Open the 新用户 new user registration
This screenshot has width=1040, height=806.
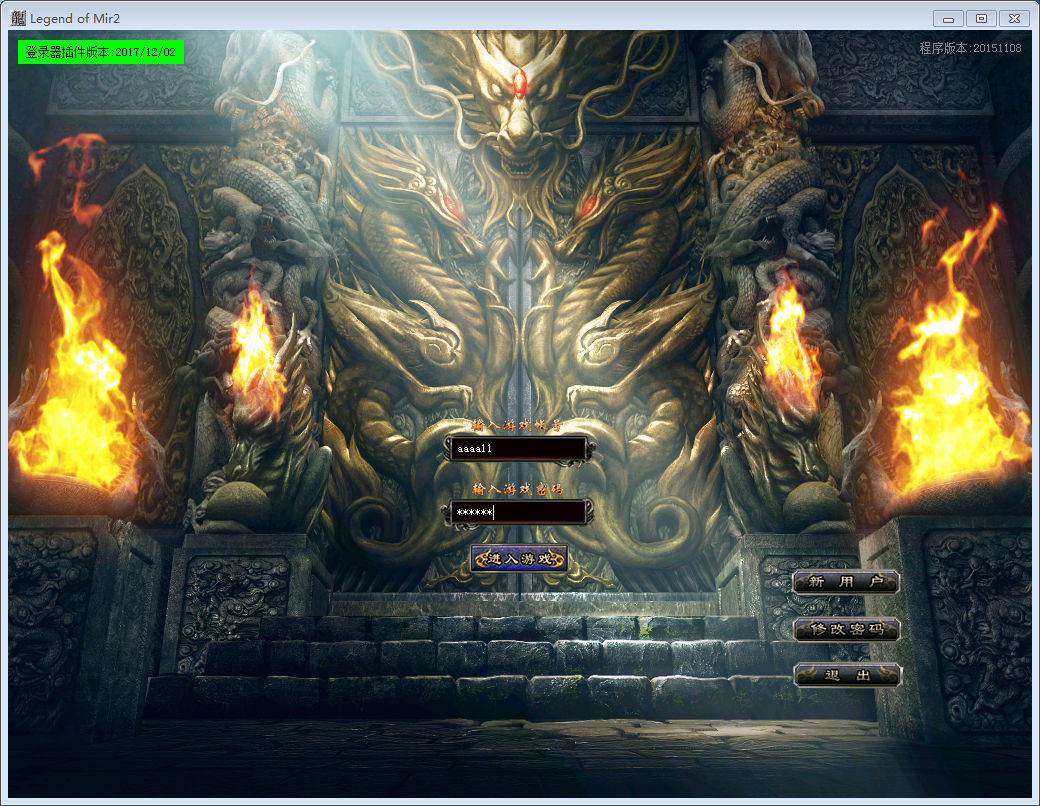pos(846,582)
